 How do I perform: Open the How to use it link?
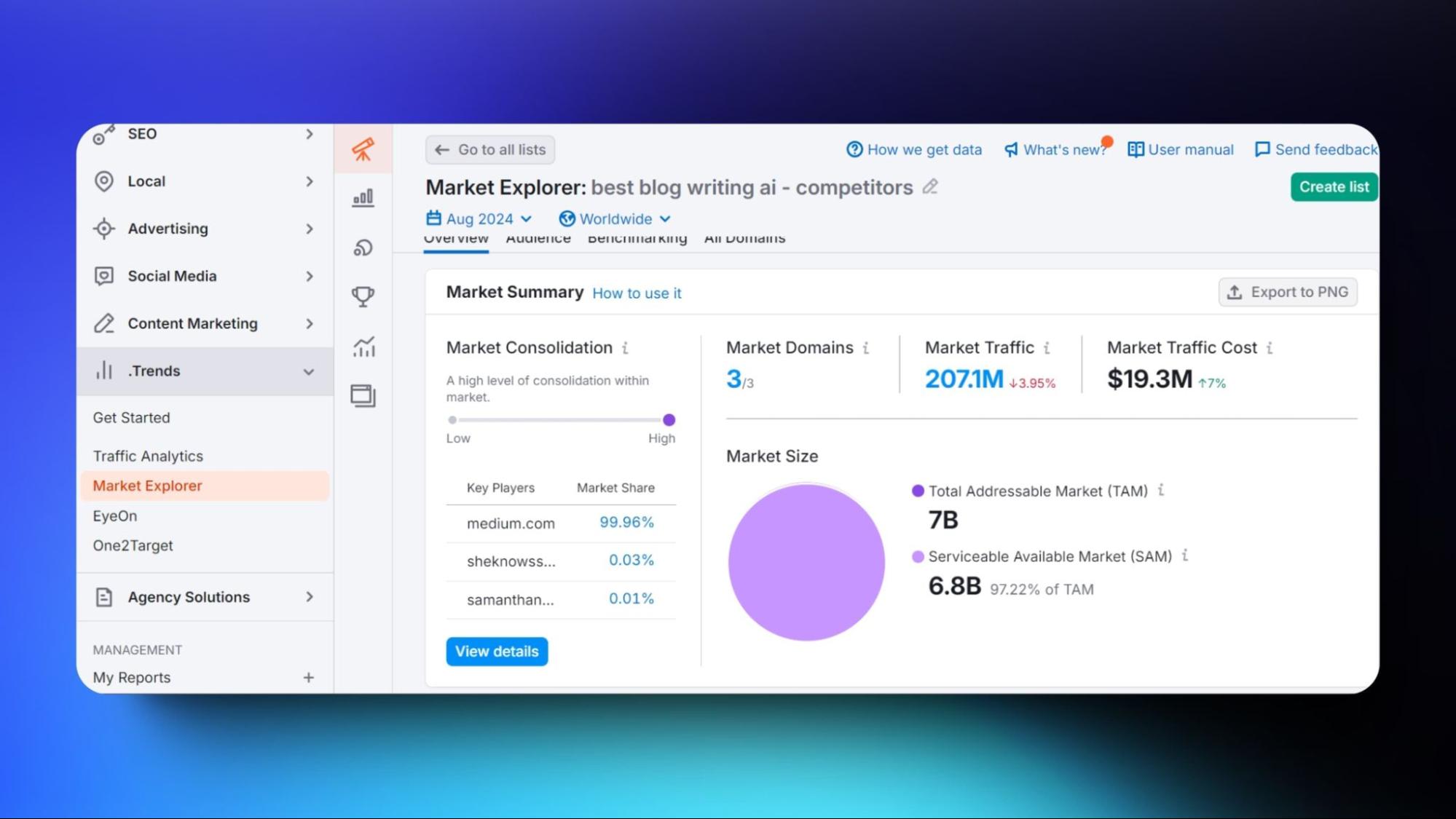[637, 293]
